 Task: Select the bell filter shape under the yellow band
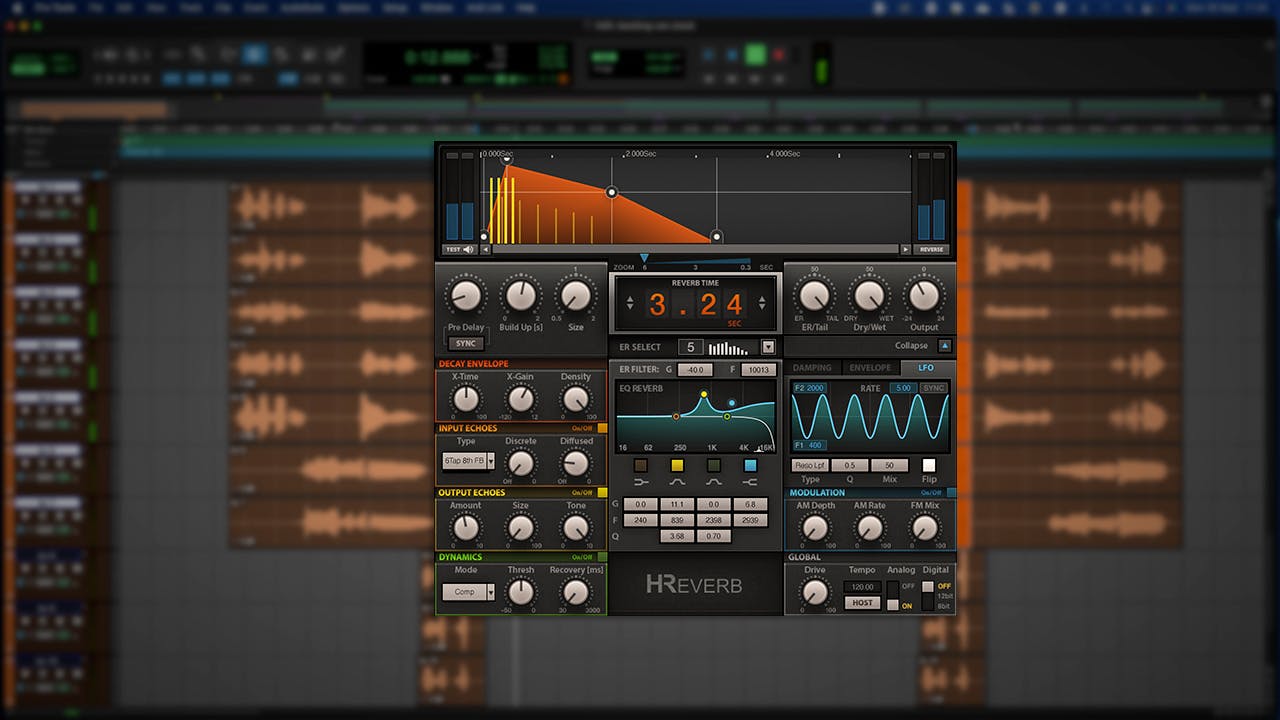tap(677, 482)
